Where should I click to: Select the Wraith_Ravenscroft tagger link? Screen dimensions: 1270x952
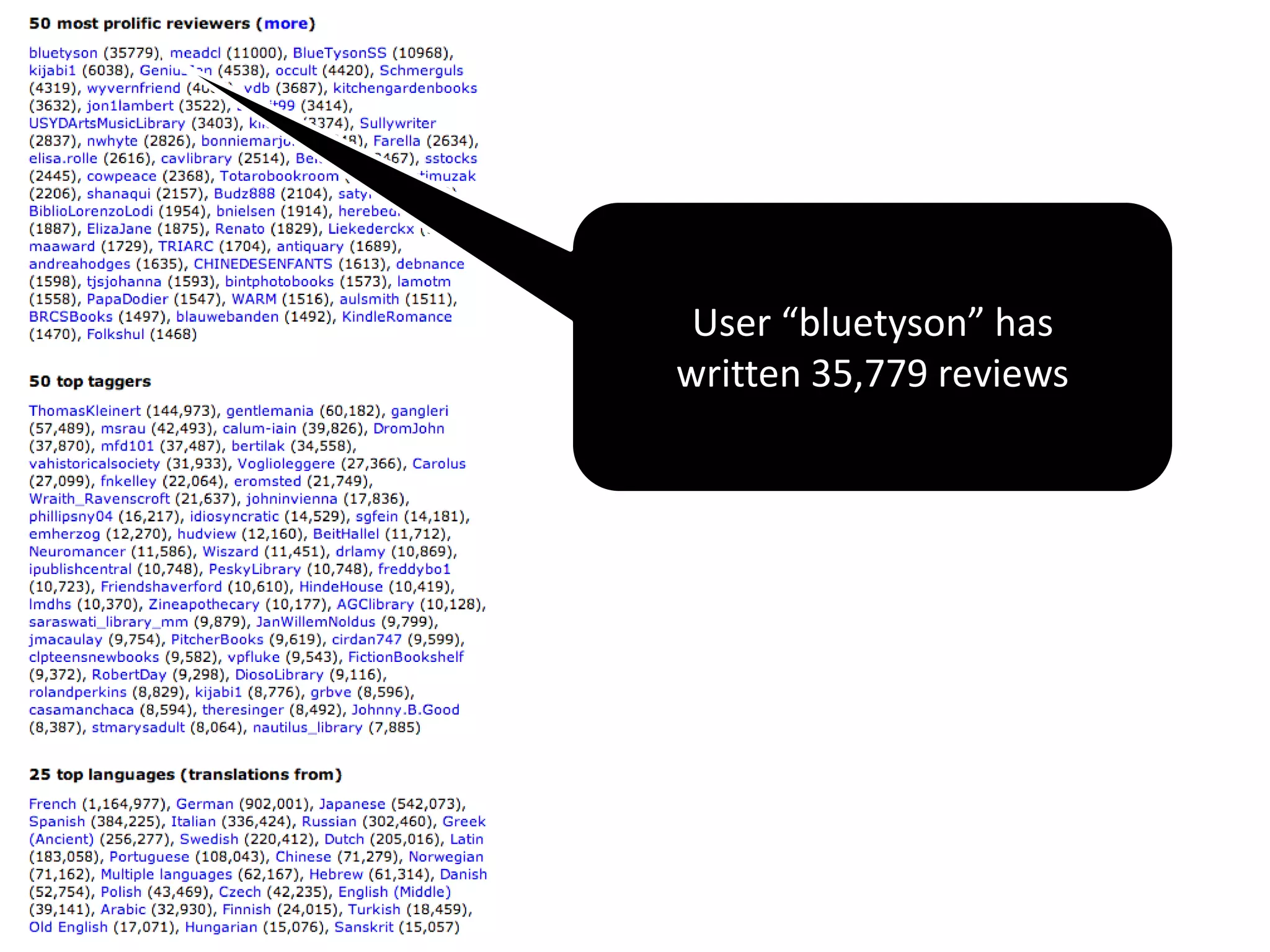(x=99, y=499)
